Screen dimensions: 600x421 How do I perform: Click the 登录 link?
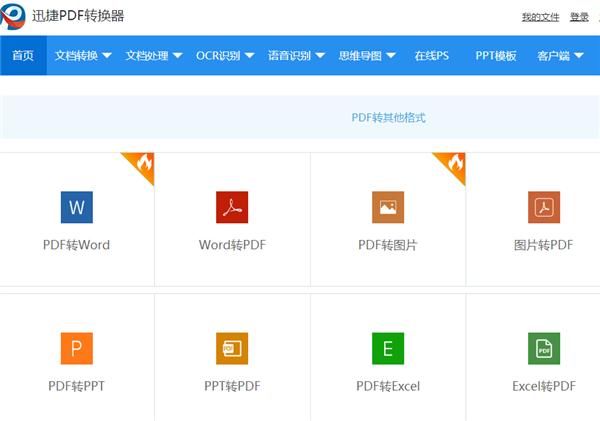pyautogui.click(x=579, y=17)
